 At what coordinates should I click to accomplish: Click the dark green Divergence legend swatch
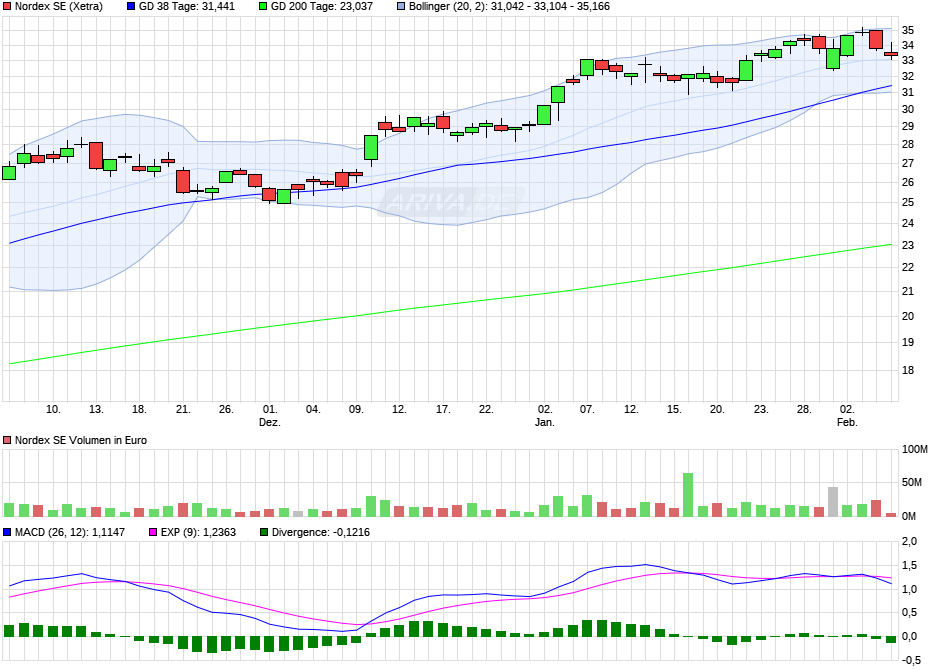pos(264,532)
